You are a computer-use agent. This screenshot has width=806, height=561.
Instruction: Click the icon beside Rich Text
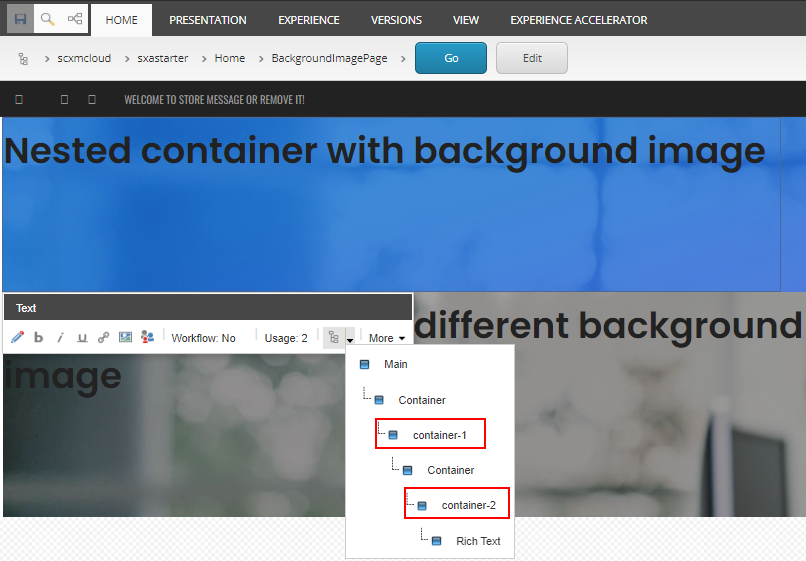click(436, 541)
